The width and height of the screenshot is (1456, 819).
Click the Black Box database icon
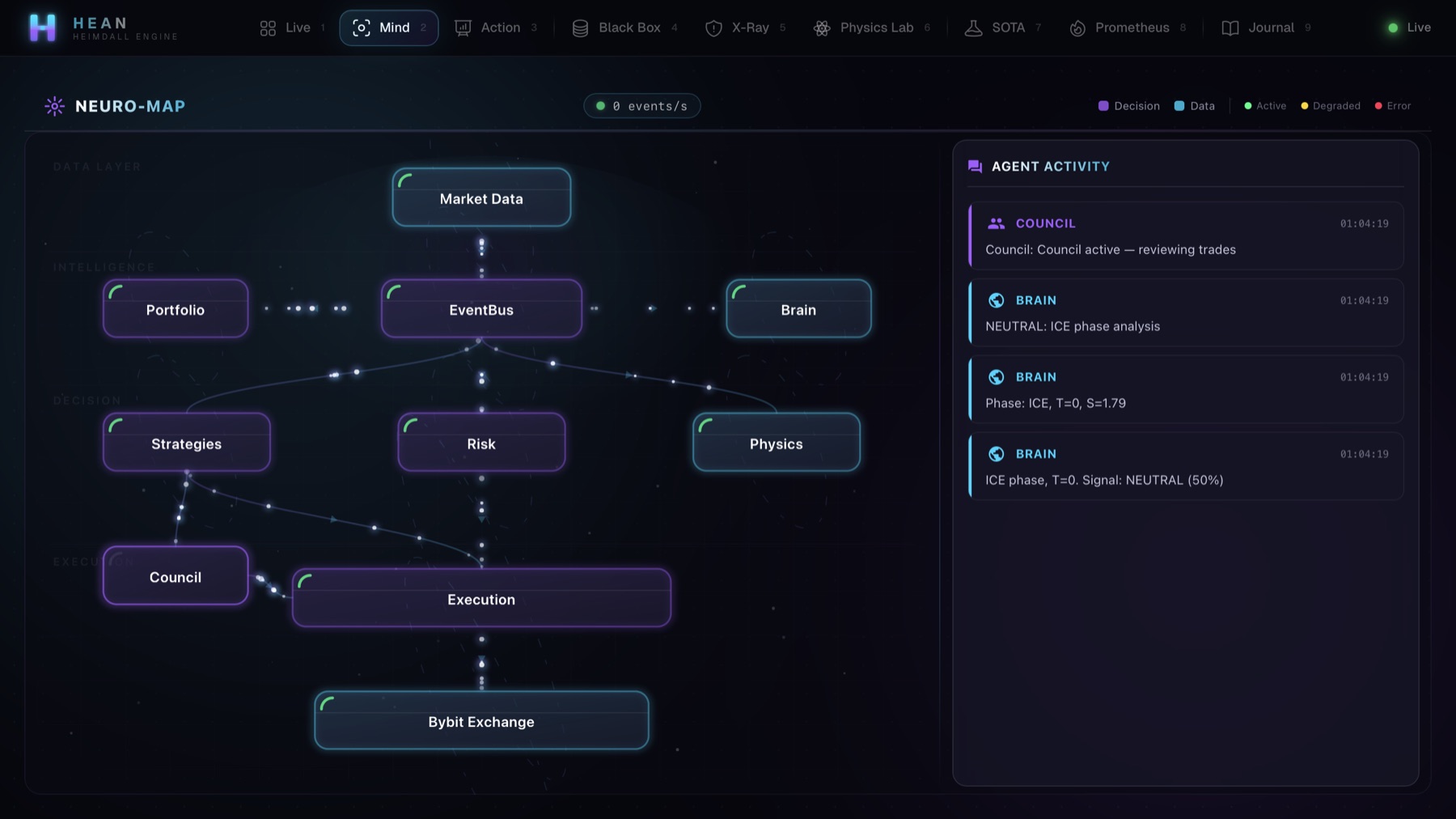pos(580,28)
